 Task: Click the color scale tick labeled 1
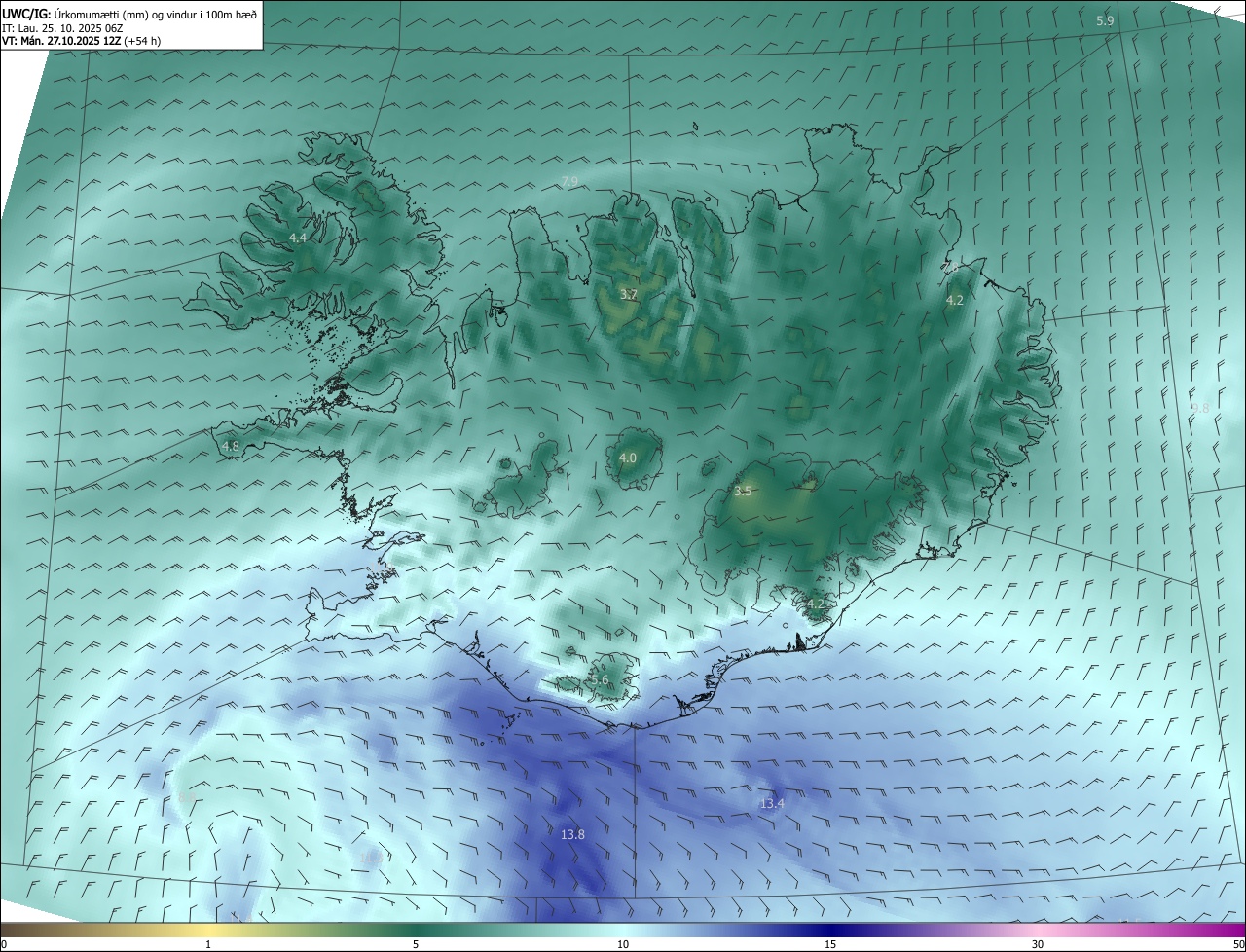[x=208, y=944]
